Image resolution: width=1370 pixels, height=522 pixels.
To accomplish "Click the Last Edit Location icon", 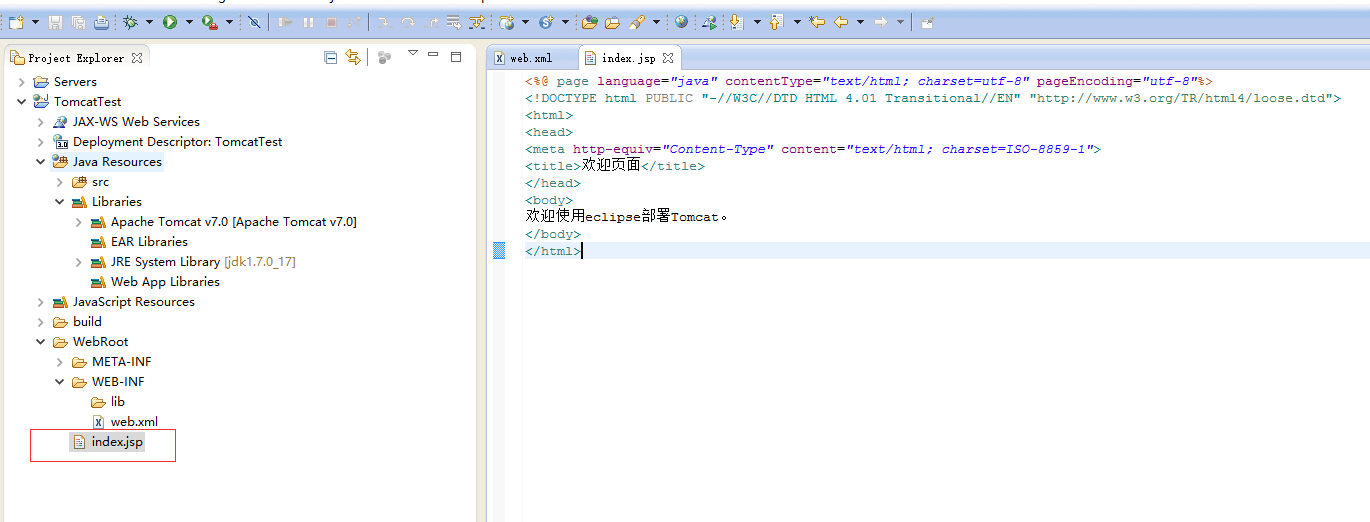I will click(x=817, y=22).
